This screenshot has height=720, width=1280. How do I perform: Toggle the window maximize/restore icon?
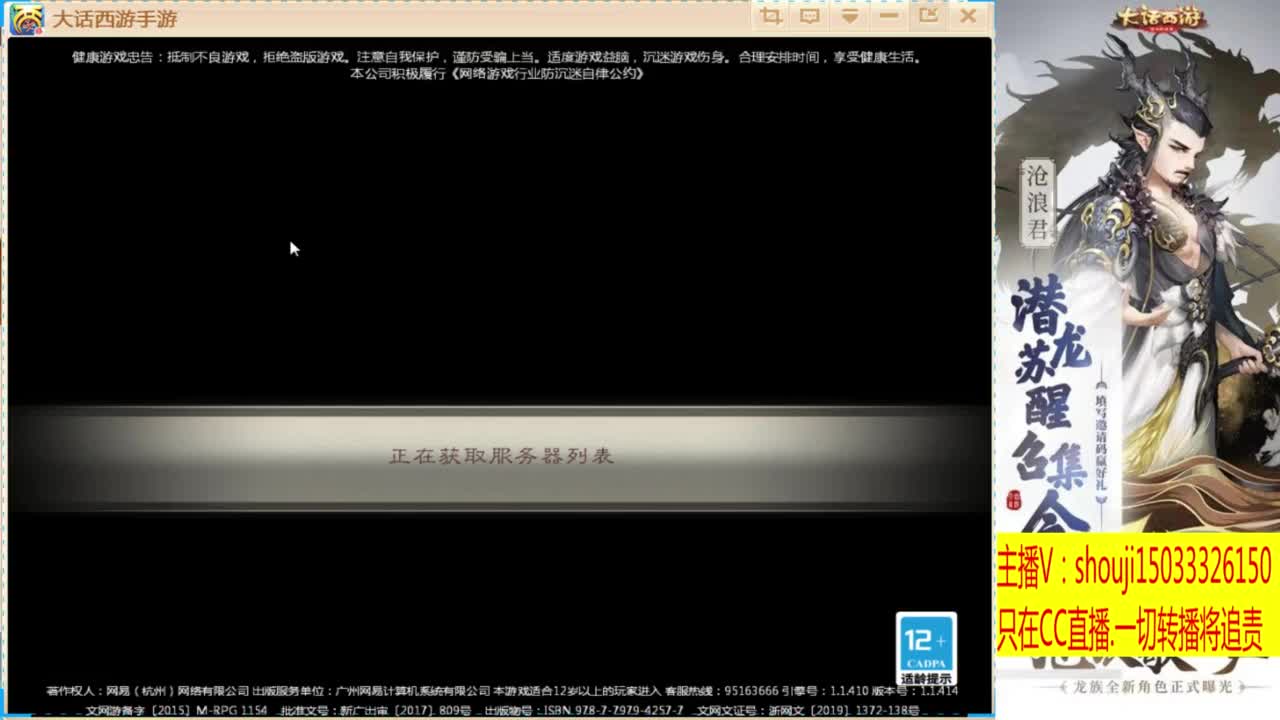tap(928, 16)
